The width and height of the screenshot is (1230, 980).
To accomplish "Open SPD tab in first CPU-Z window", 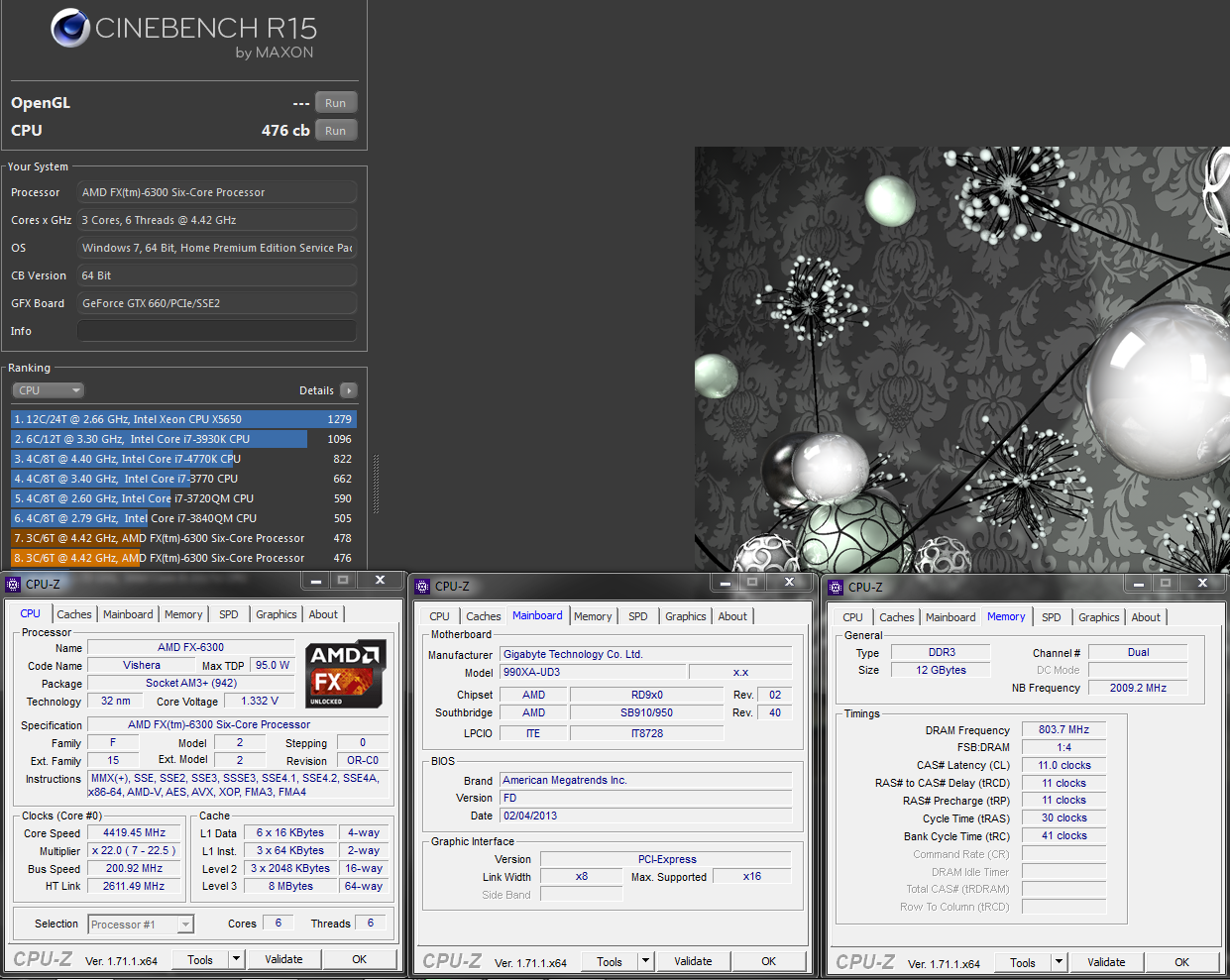I will (229, 614).
